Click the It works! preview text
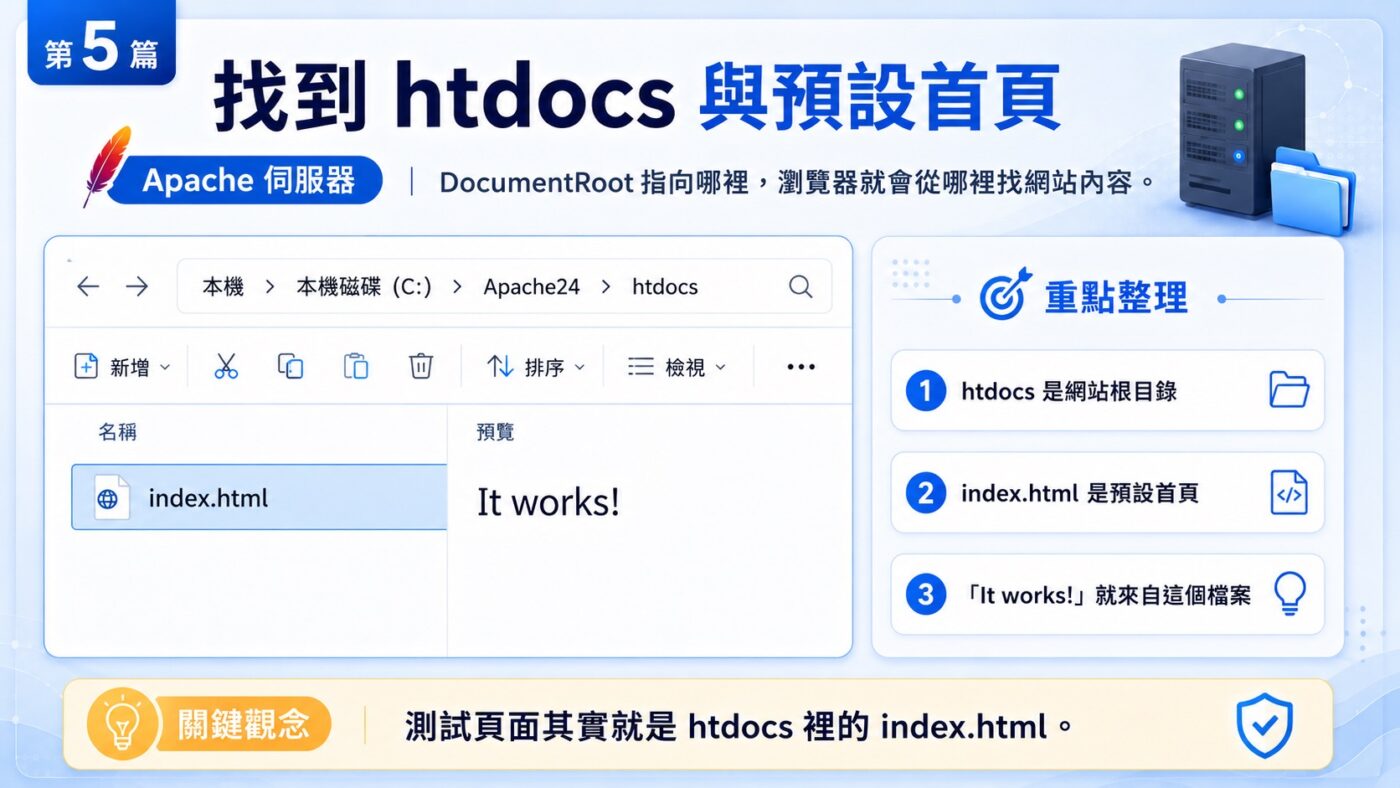The height and width of the screenshot is (788, 1400). click(548, 501)
